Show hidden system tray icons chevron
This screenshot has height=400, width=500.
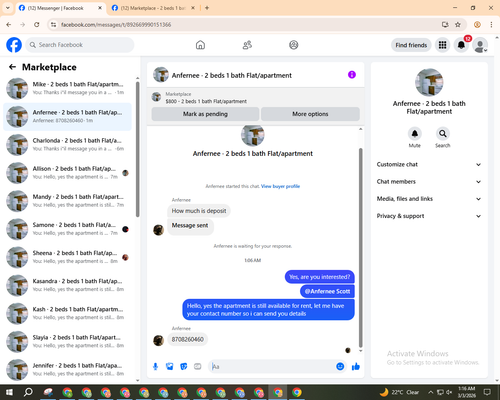click(x=431, y=392)
